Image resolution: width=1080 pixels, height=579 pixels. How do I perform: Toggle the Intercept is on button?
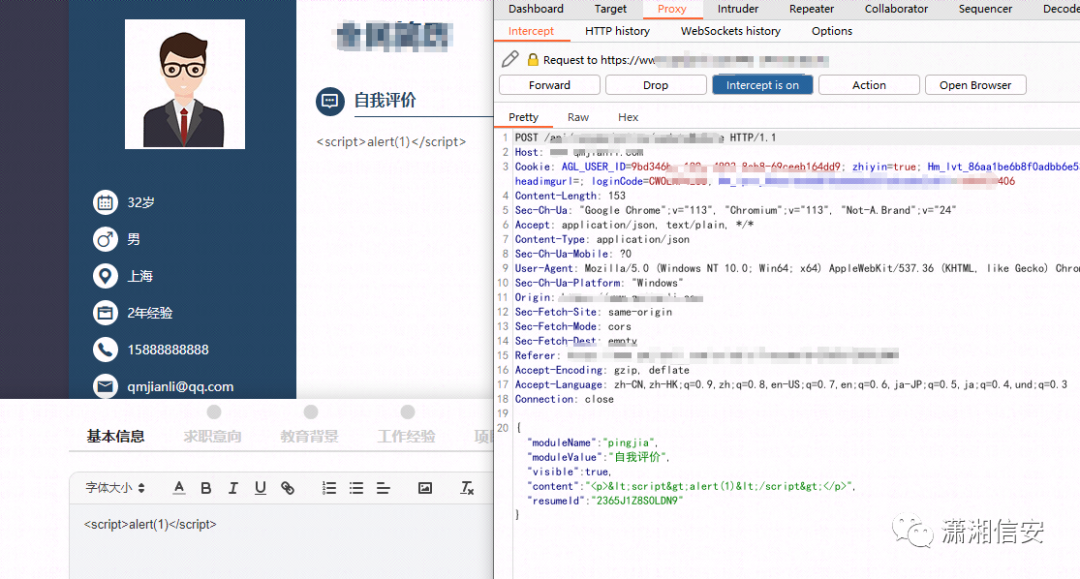tap(762, 85)
